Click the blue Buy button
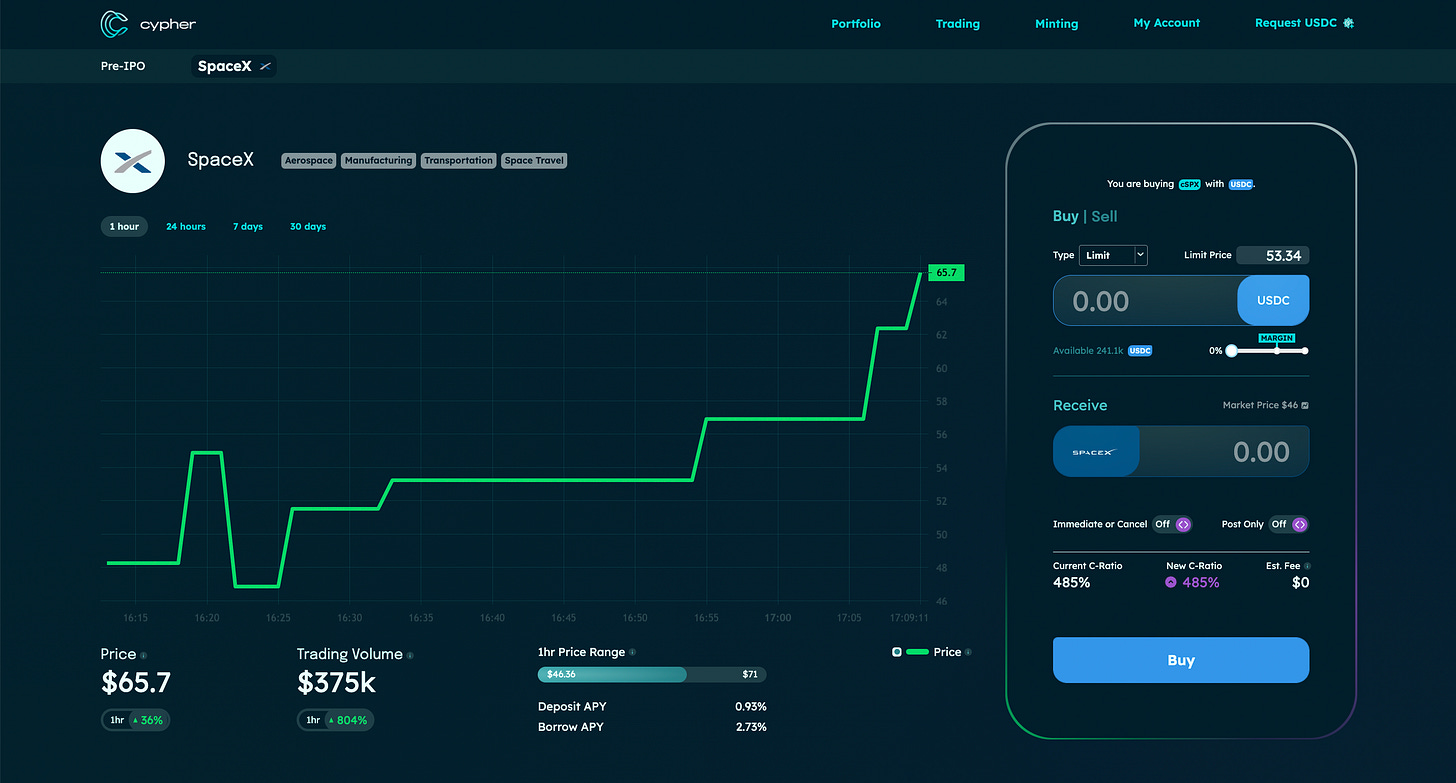 coord(1181,660)
